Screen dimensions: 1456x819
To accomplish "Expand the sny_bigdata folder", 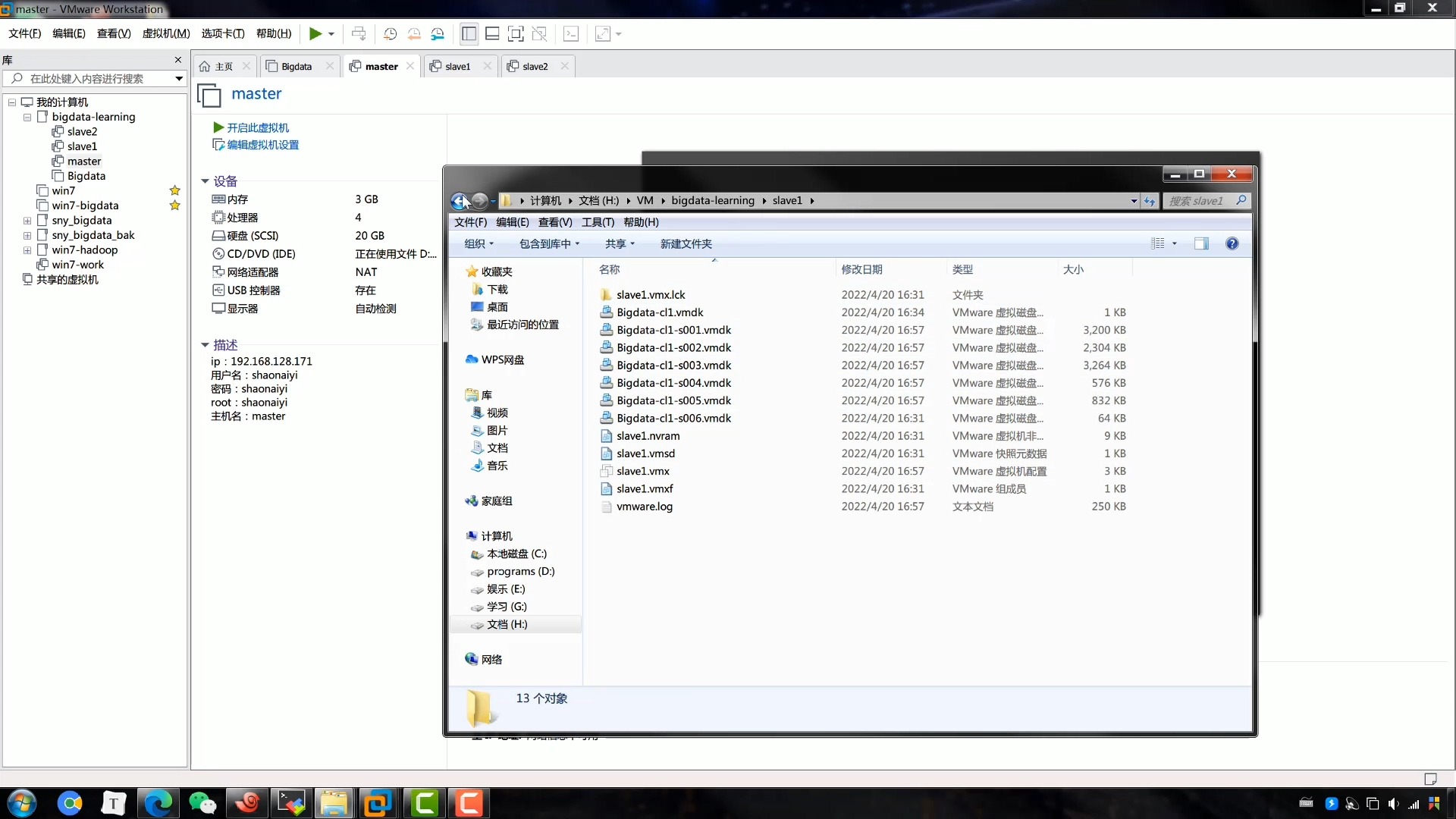I will 27,221.
